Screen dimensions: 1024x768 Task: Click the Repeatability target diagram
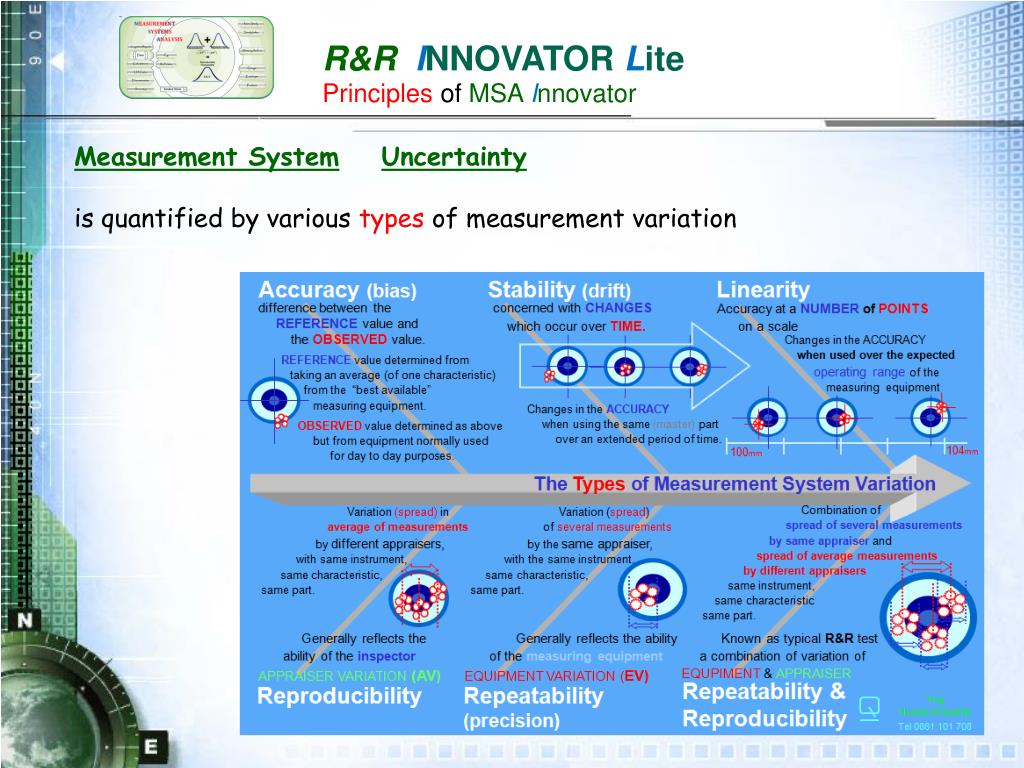tap(651, 589)
